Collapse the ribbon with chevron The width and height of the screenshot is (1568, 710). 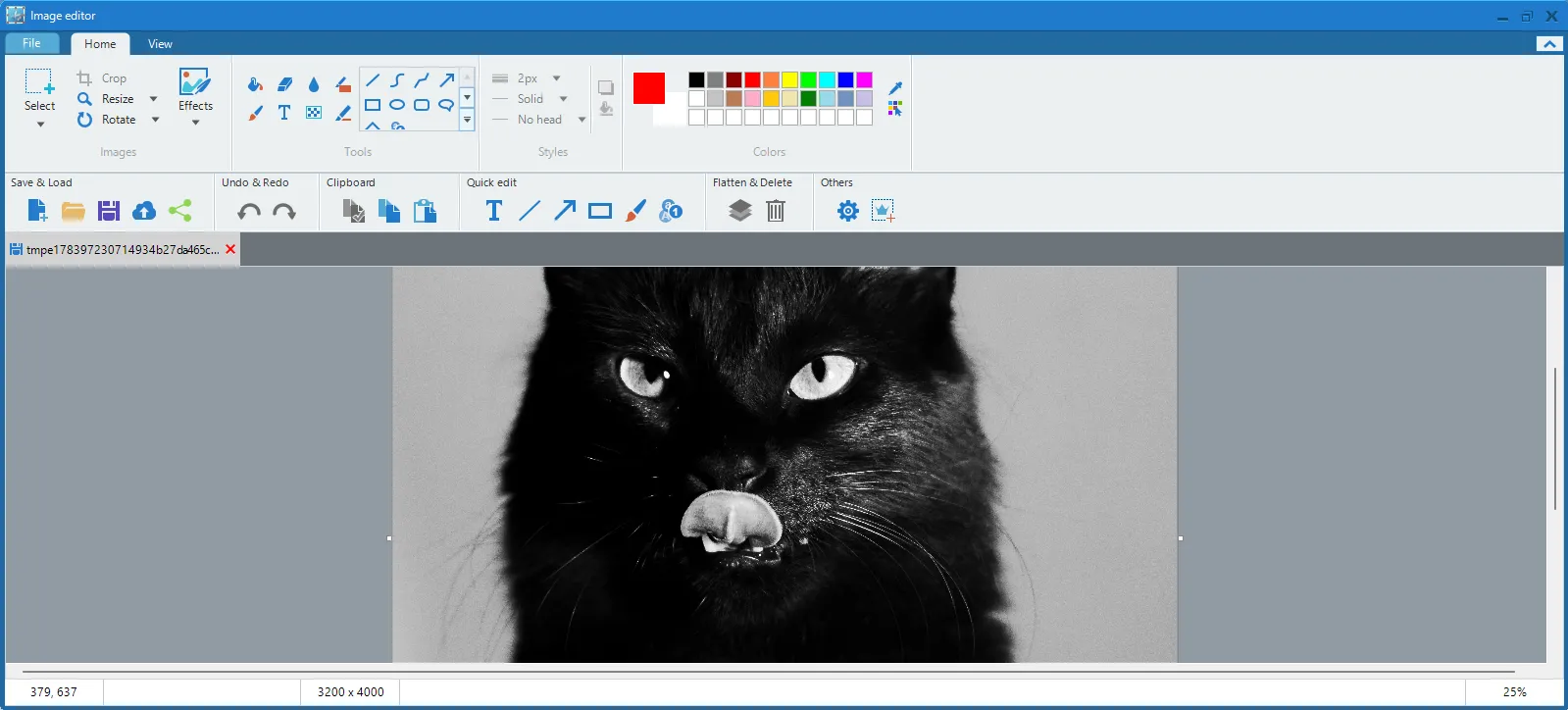click(1549, 44)
